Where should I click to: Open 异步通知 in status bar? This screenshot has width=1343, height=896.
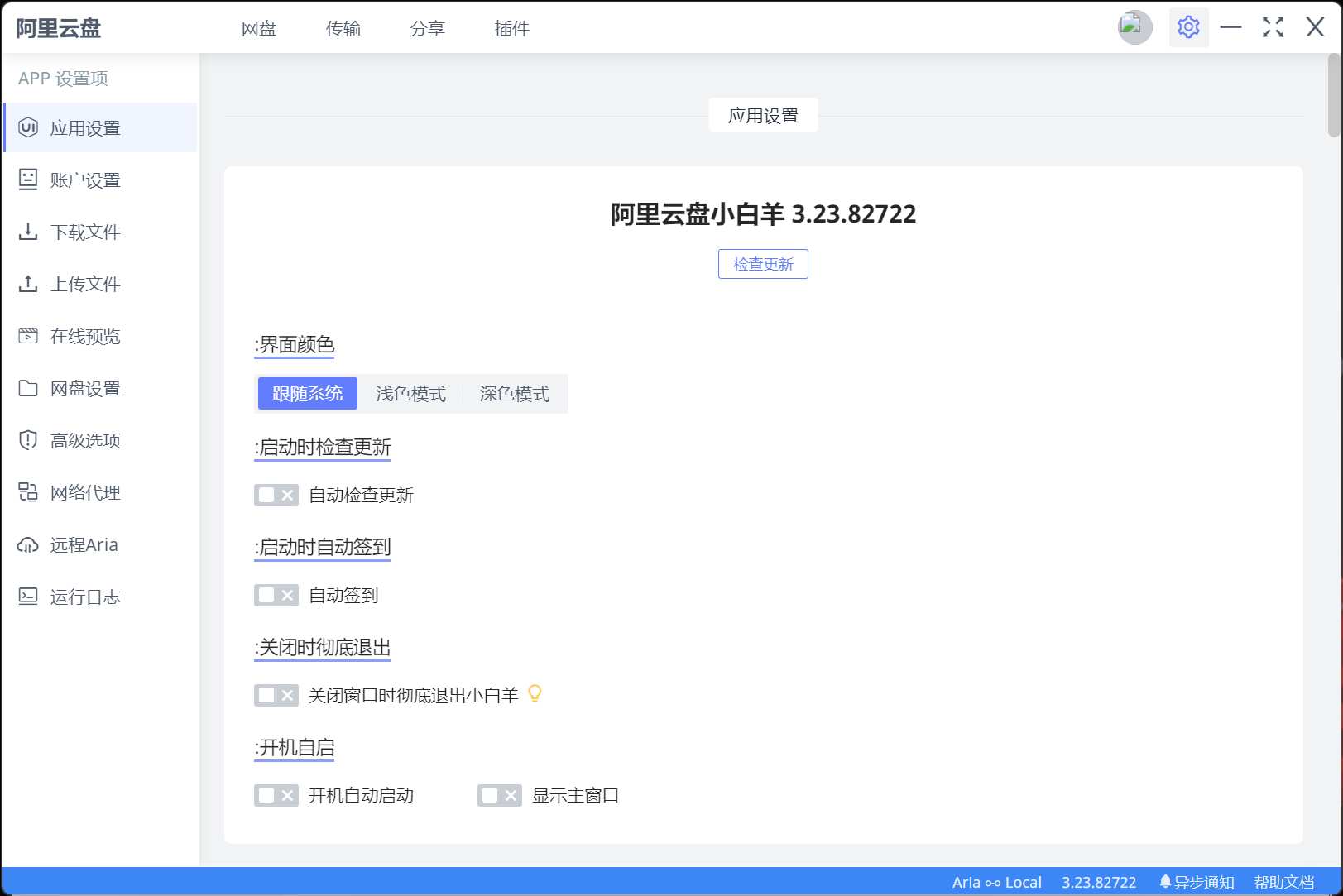(x=1197, y=882)
